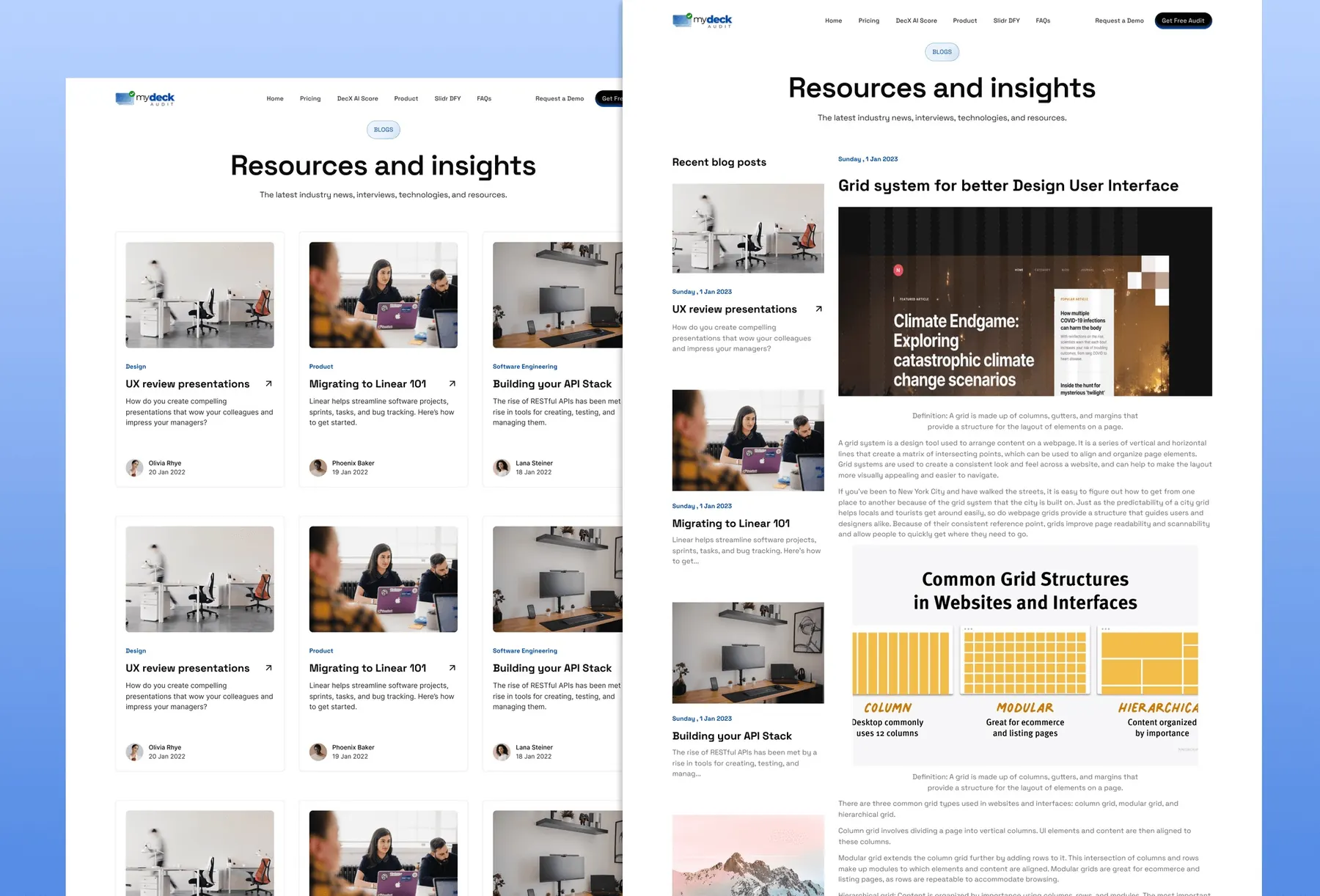Open second-row Building your API Stack card title
This screenshot has width=1320, height=896.
click(552, 668)
